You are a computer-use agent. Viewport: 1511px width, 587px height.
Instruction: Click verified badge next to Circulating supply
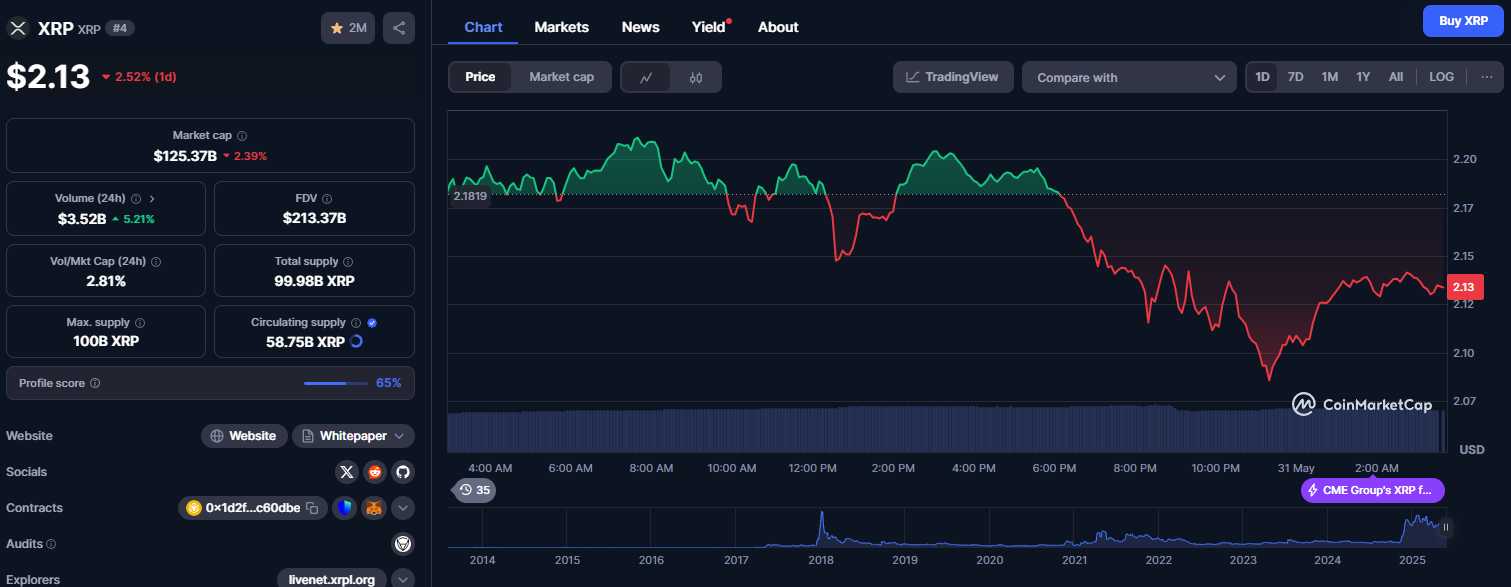pos(372,323)
